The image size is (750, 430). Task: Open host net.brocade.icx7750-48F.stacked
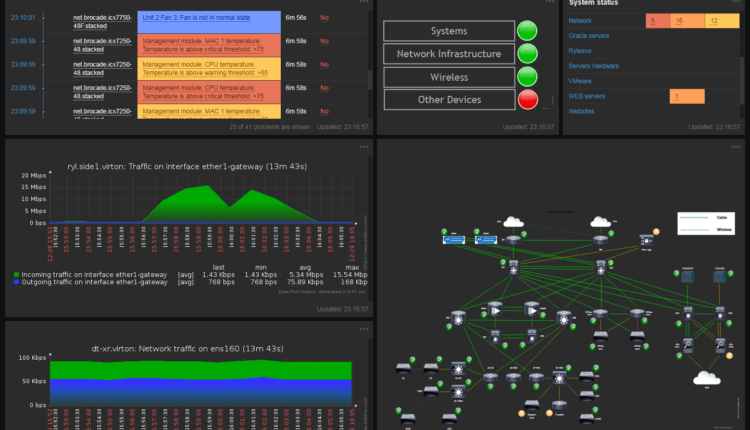tap(102, 22)
